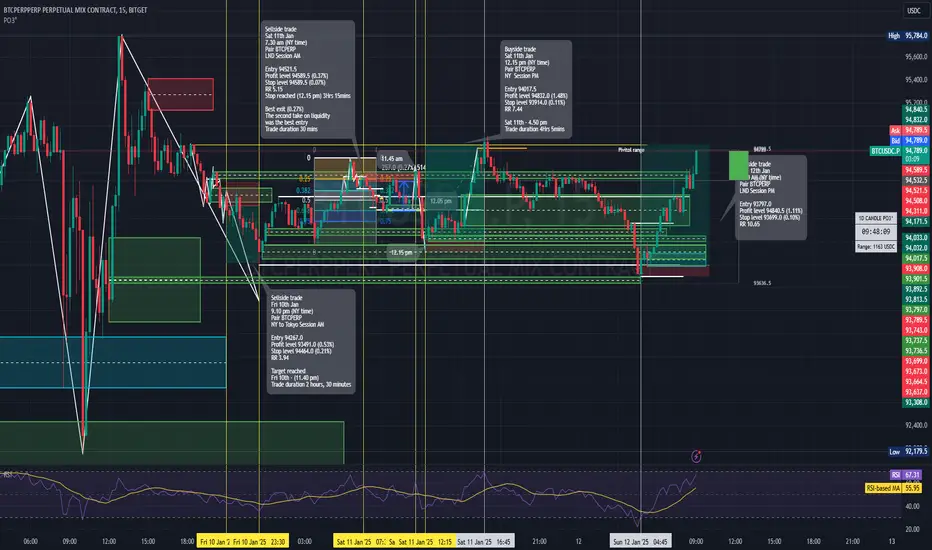Viewport: 932px width, 550px height.
Task: Click the 93,308.0 price axis tag
Action: pos(916,403)
